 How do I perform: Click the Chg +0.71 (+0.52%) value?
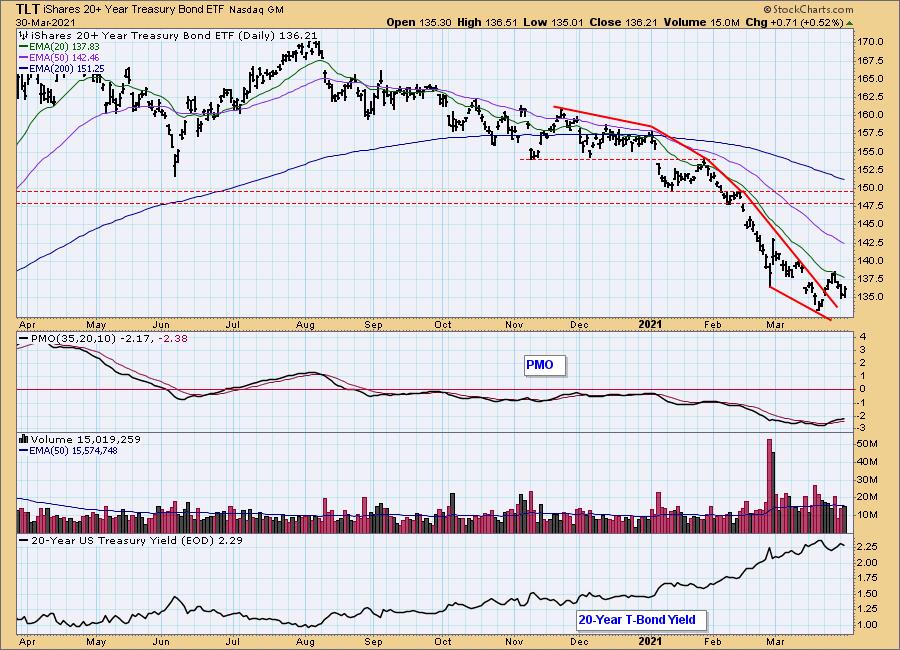coord(794,22)
